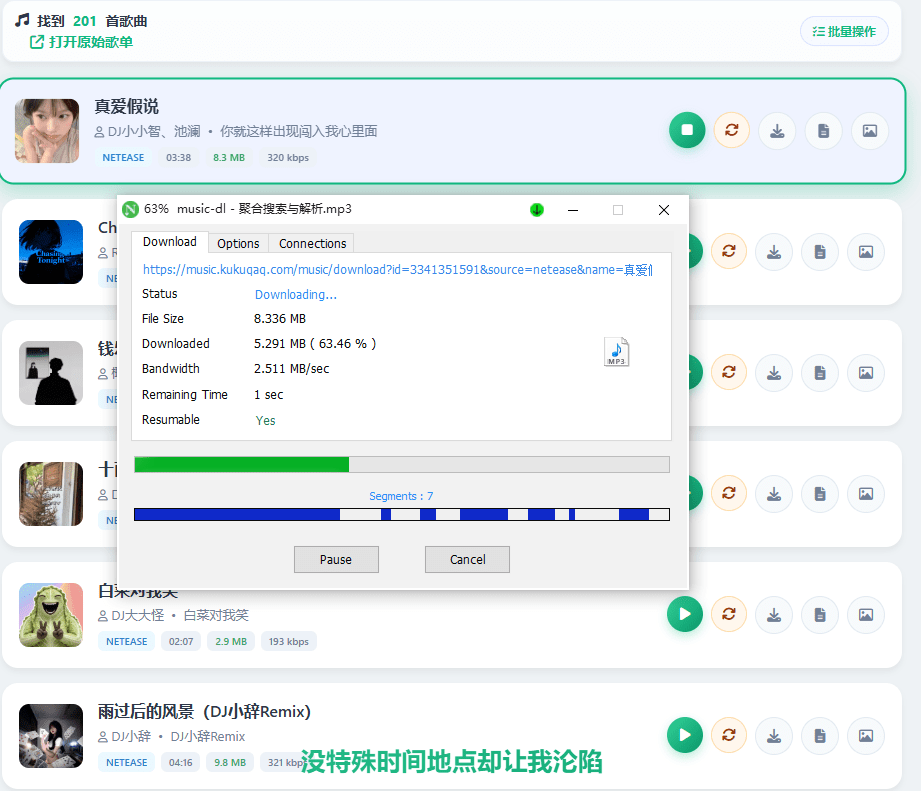Play 白菜对我笑 with the green play icon
This screenshot has height=791, width=921.
[685, 615]
